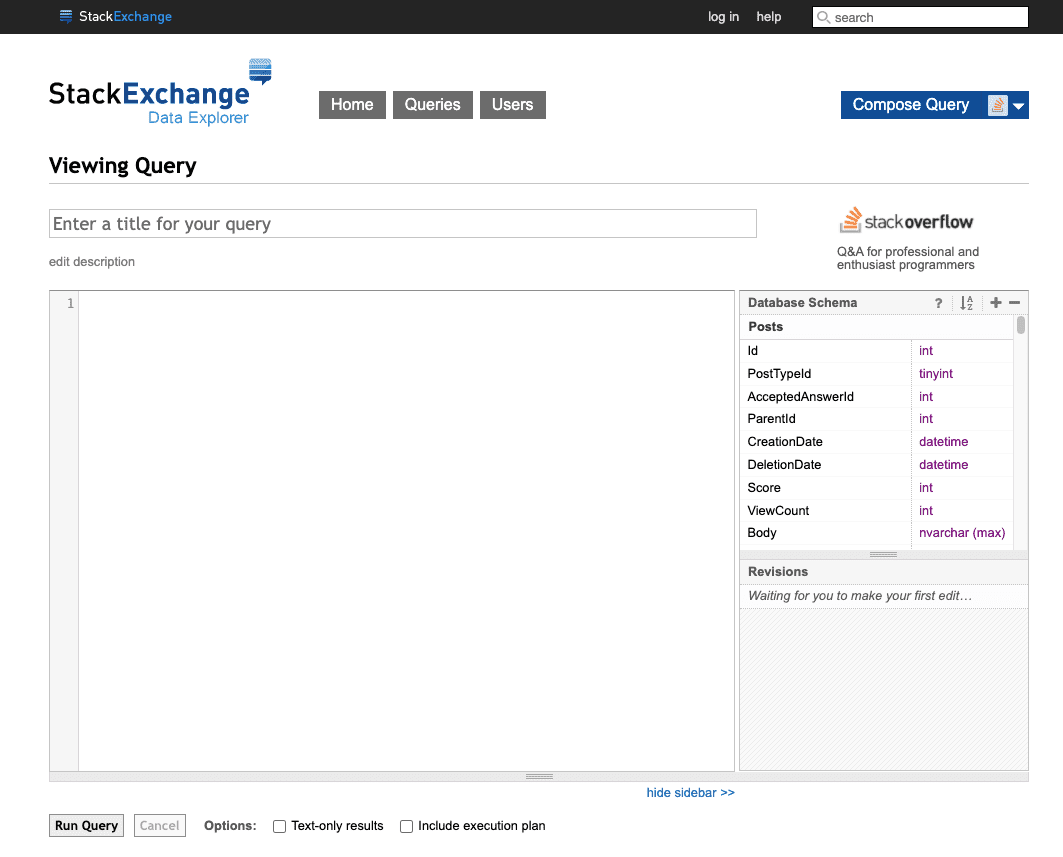Click the tinyint type label
The width and height of the screenshot is (1063, 857).
936,374
